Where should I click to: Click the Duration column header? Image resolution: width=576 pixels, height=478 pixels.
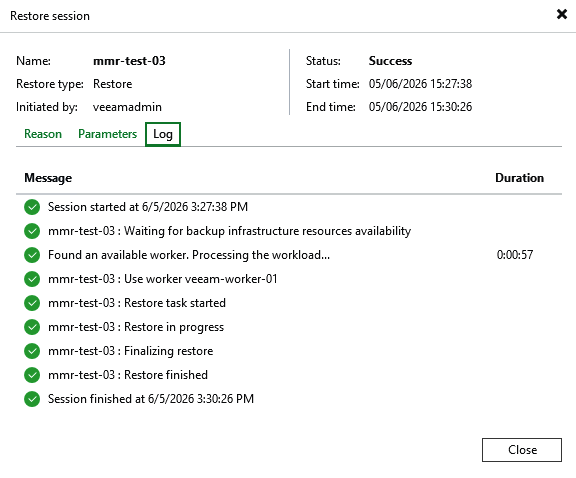(519, 178)
